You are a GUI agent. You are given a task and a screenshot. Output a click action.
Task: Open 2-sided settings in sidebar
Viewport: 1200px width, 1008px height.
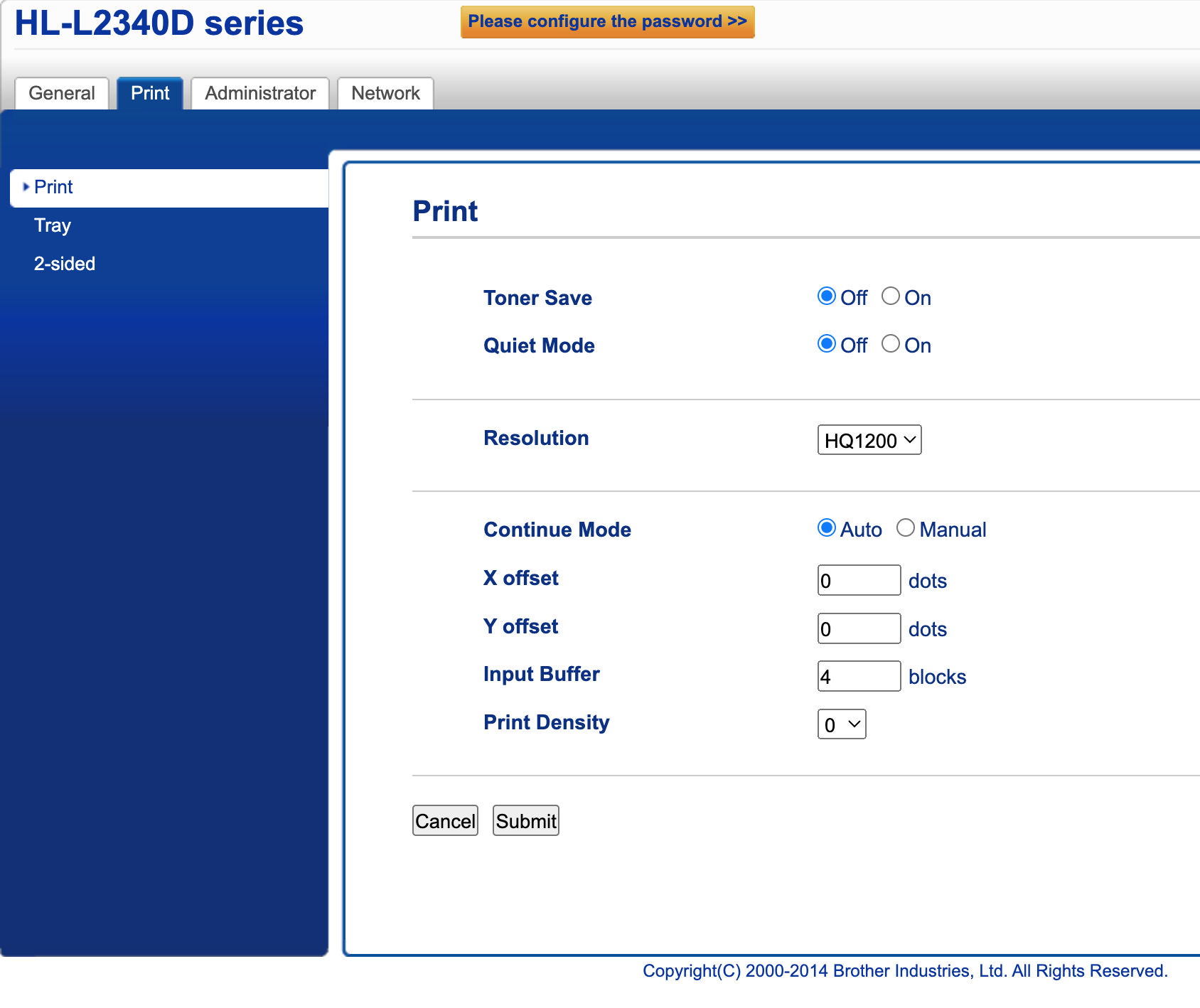(65, 264)
